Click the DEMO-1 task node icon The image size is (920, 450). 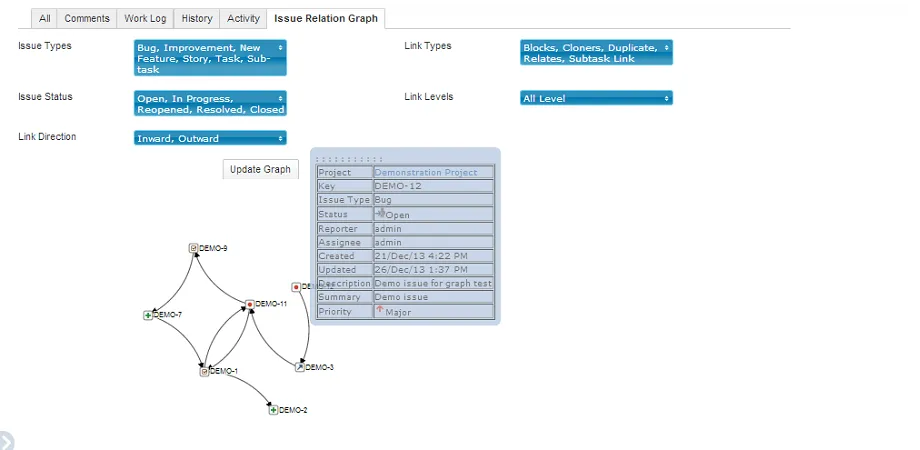tap(204, 371)
